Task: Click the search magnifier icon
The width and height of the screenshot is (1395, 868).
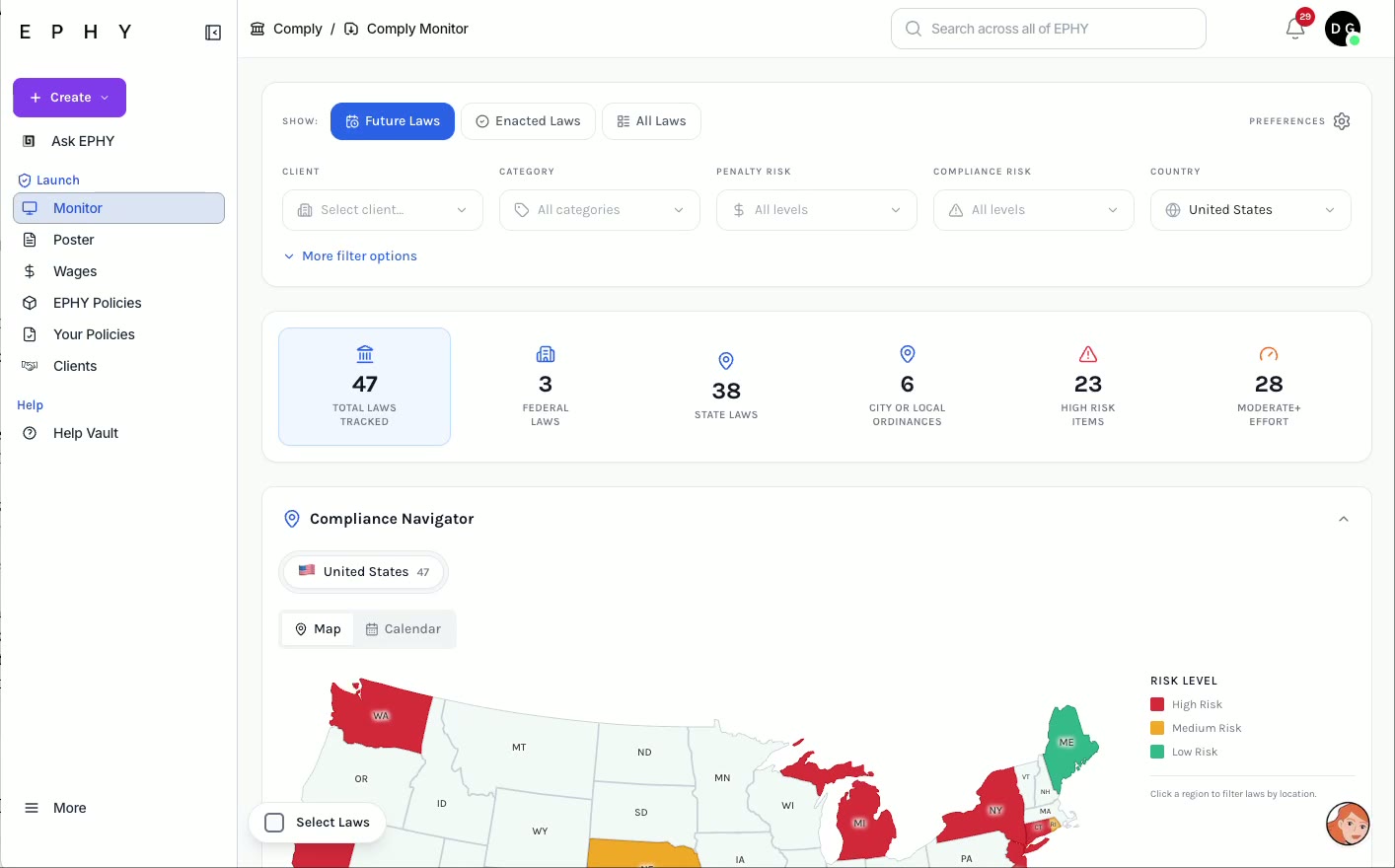Action: (x=914, y=29)
